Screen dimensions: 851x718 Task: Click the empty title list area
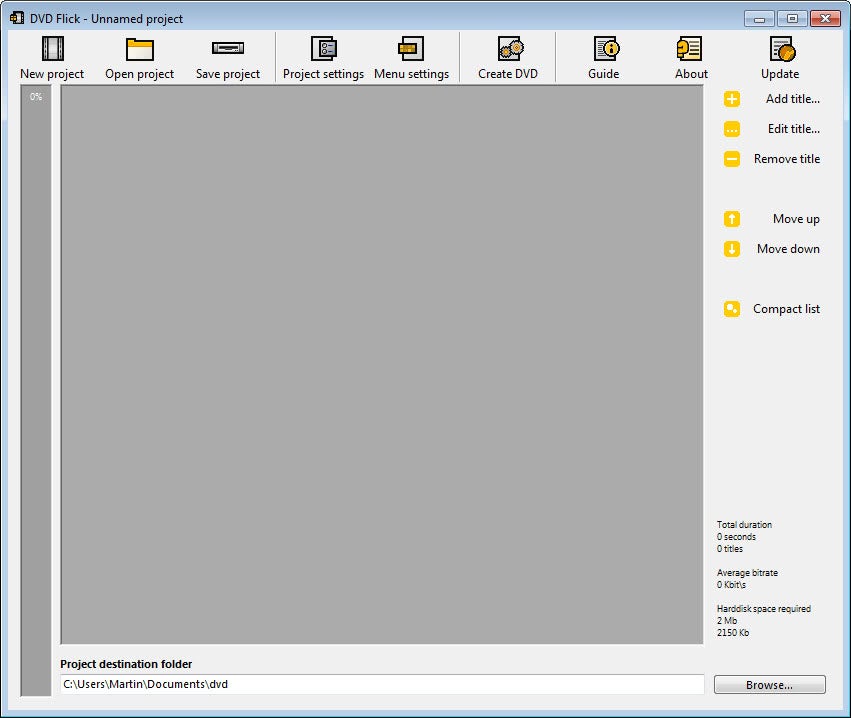point(380,360)
